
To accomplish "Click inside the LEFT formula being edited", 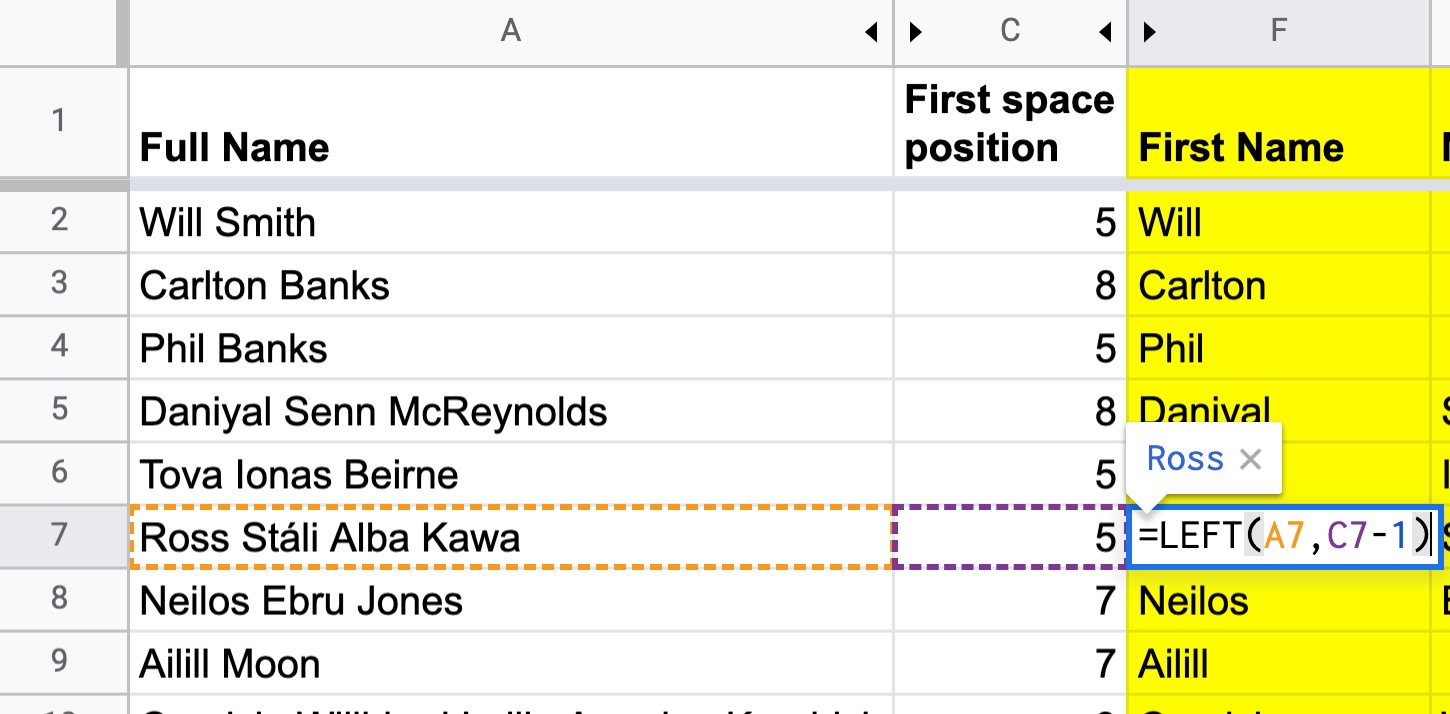I will coord(1280,537).
